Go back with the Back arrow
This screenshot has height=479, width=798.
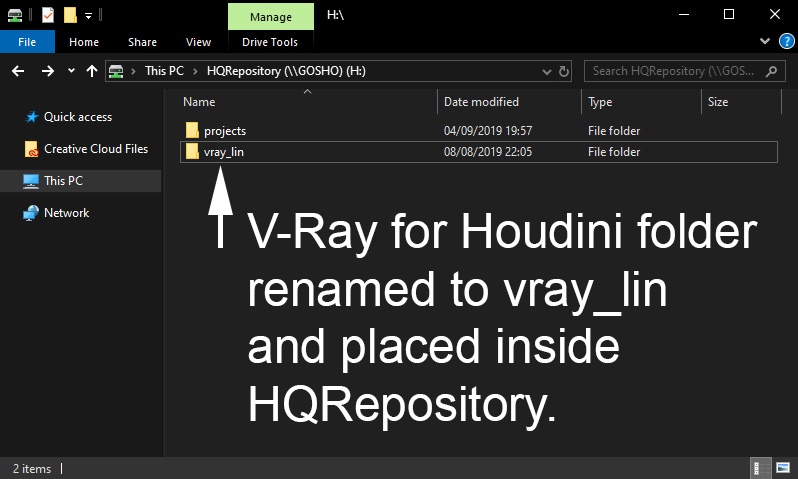tap(18, 71)
